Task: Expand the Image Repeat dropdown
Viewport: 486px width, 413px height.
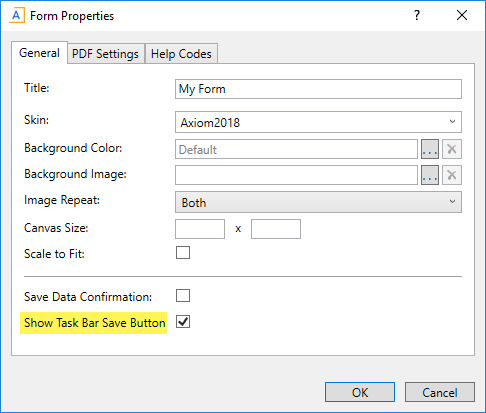Action: [318, 202]
